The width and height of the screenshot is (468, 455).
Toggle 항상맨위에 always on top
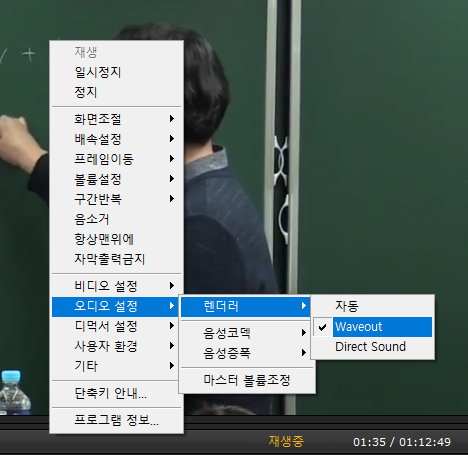116,239
